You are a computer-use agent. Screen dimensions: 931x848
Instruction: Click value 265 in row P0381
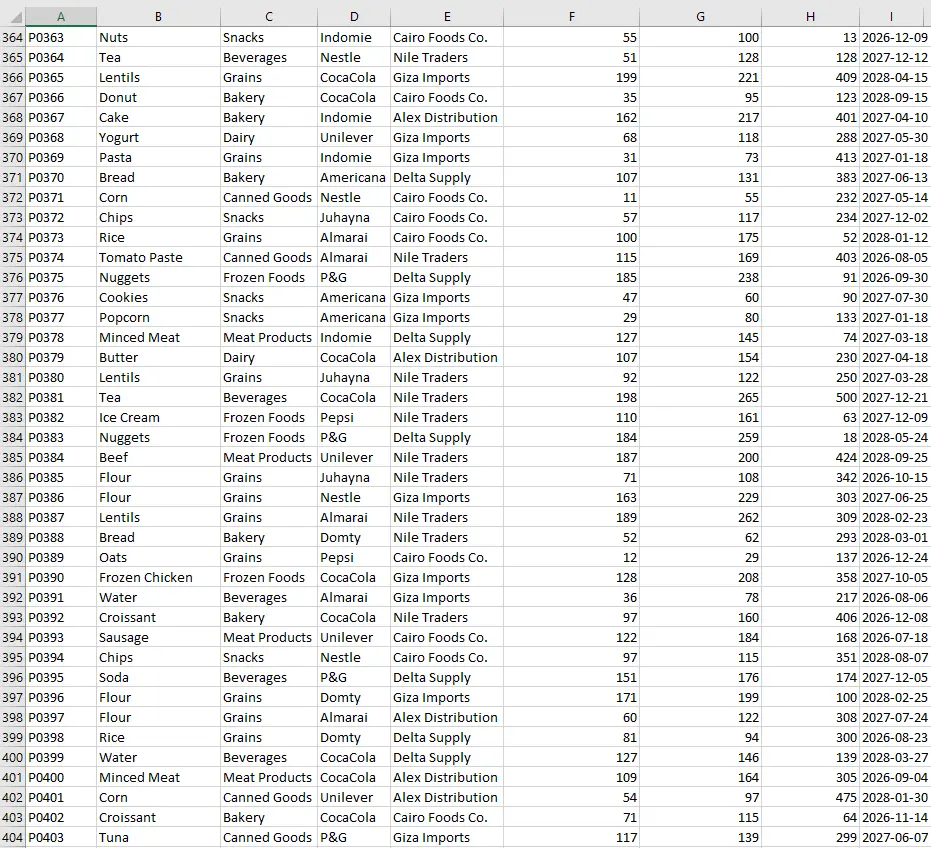[701, 397]
